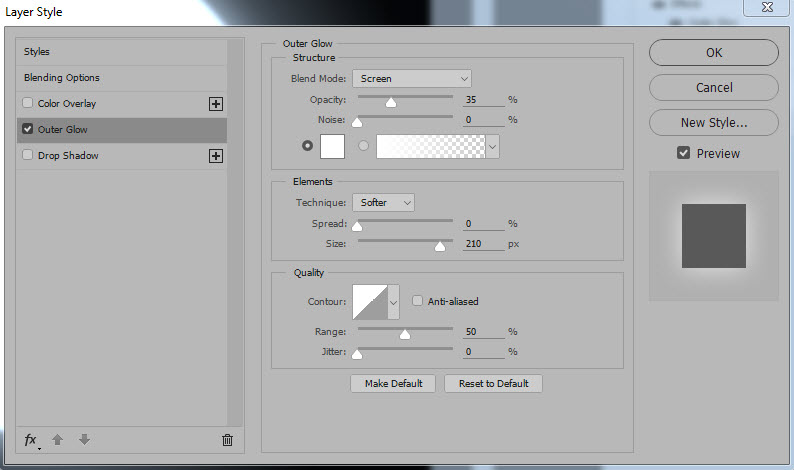Screen dimensions: 794x470
Task: Add another Color Overlay with its plus icon
Action: coord(216,104)
